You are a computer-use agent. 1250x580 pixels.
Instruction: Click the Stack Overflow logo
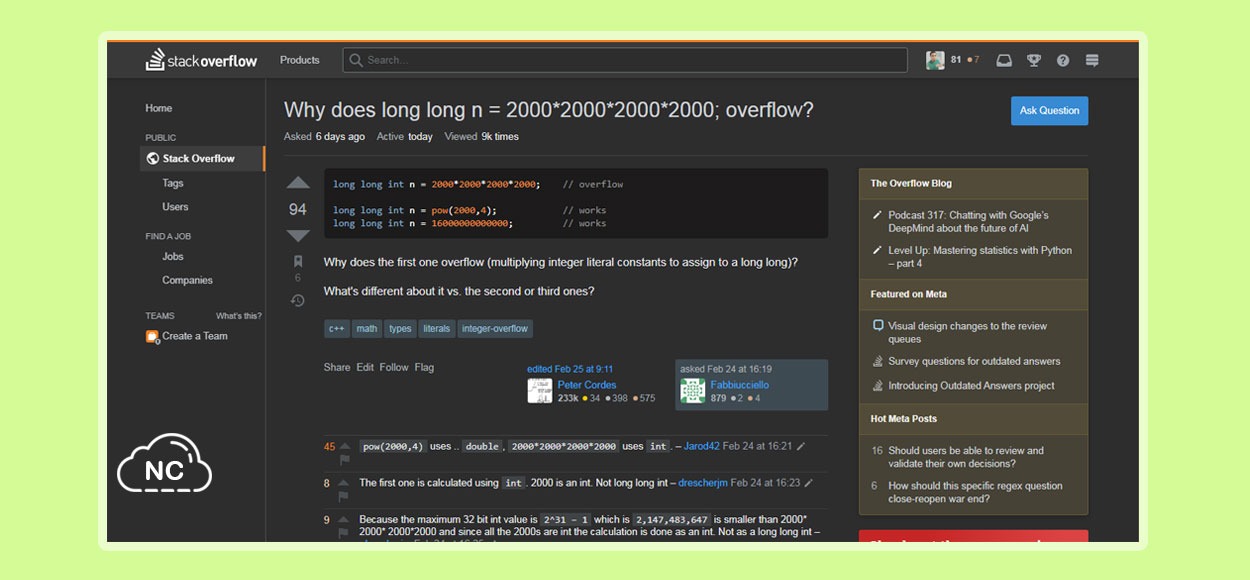(202, 60)
